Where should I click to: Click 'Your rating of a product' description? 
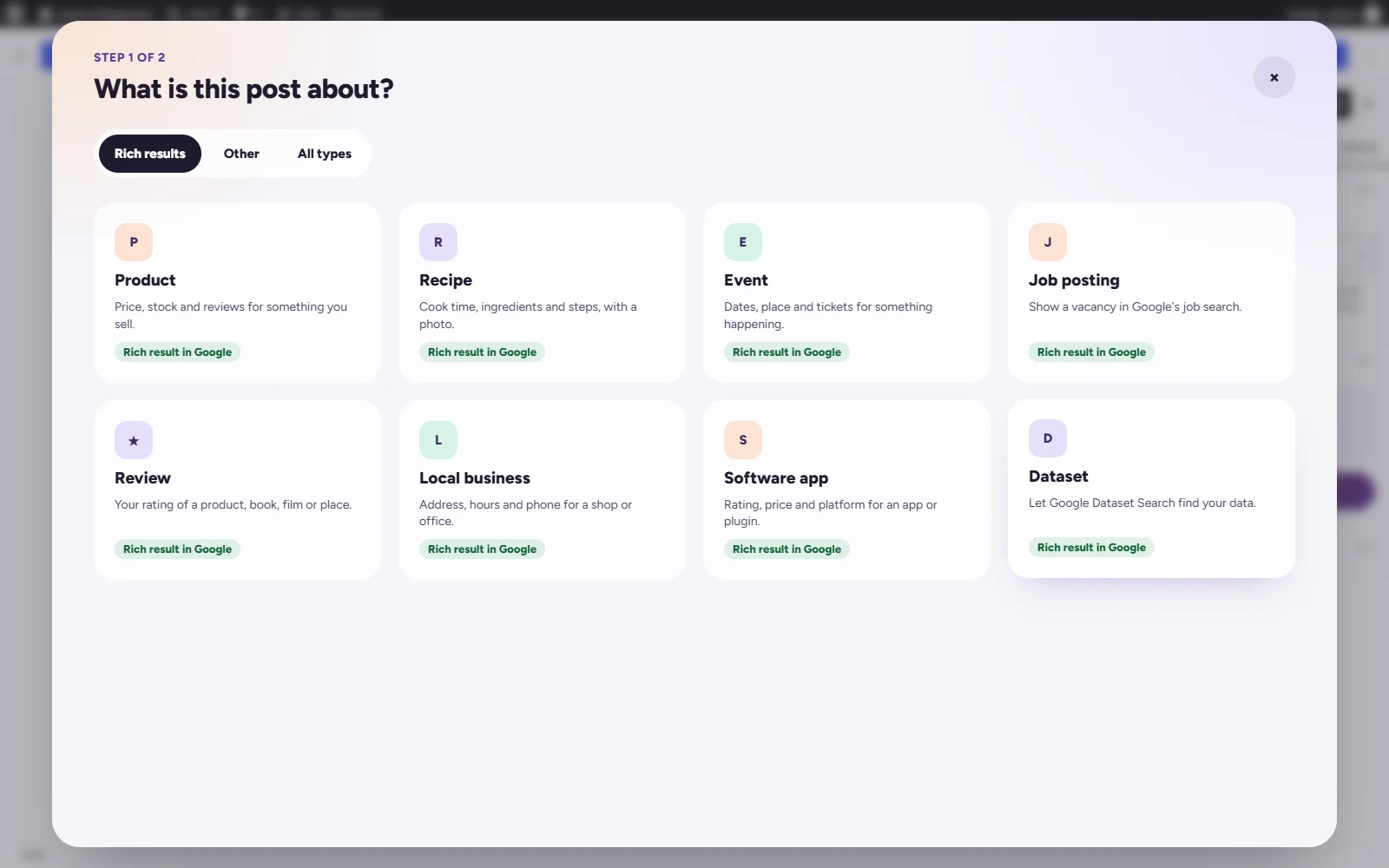point(233,505)
